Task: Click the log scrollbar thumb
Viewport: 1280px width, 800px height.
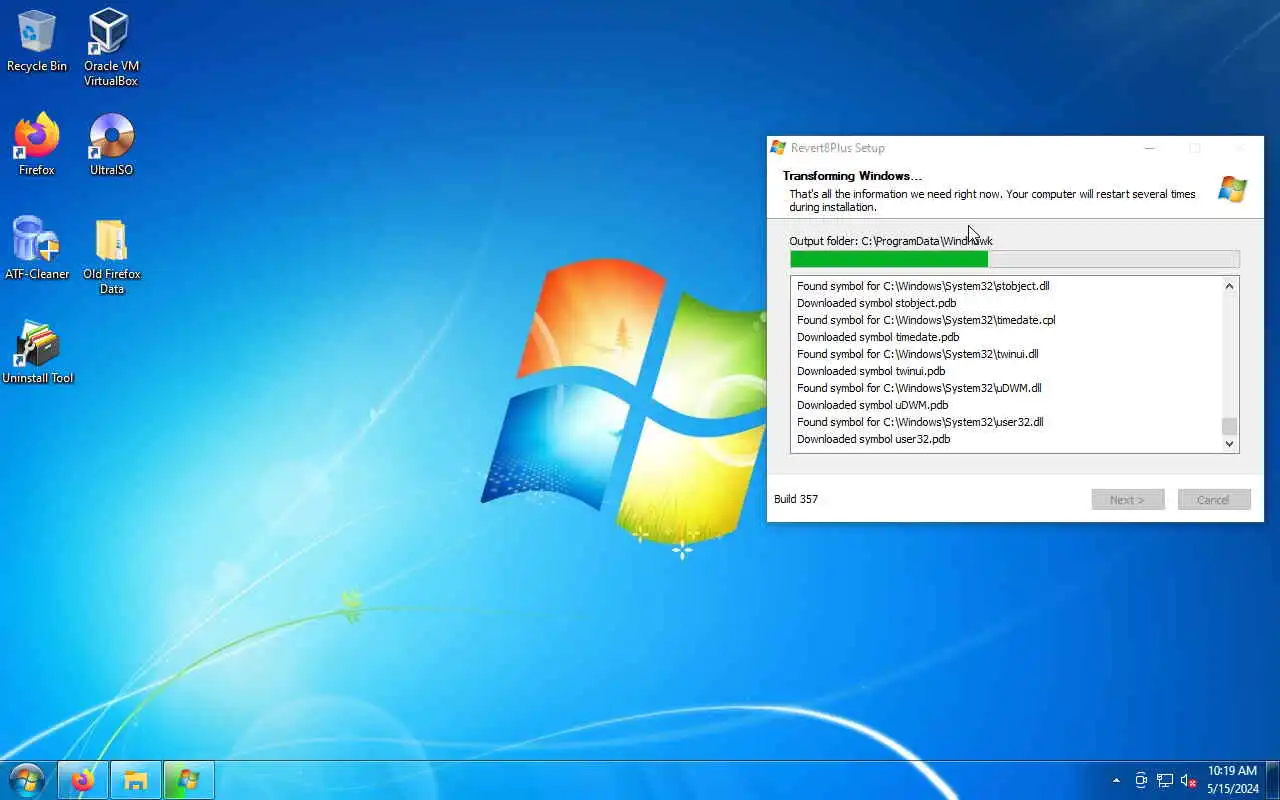Action: click(x=1230, y=426)
